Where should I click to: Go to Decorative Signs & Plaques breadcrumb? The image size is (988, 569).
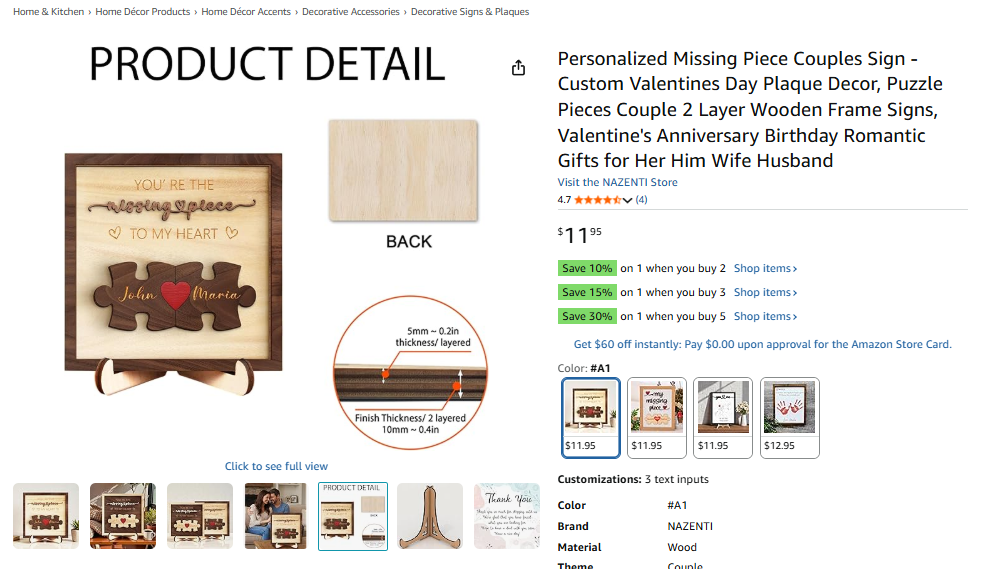[470, 12]
